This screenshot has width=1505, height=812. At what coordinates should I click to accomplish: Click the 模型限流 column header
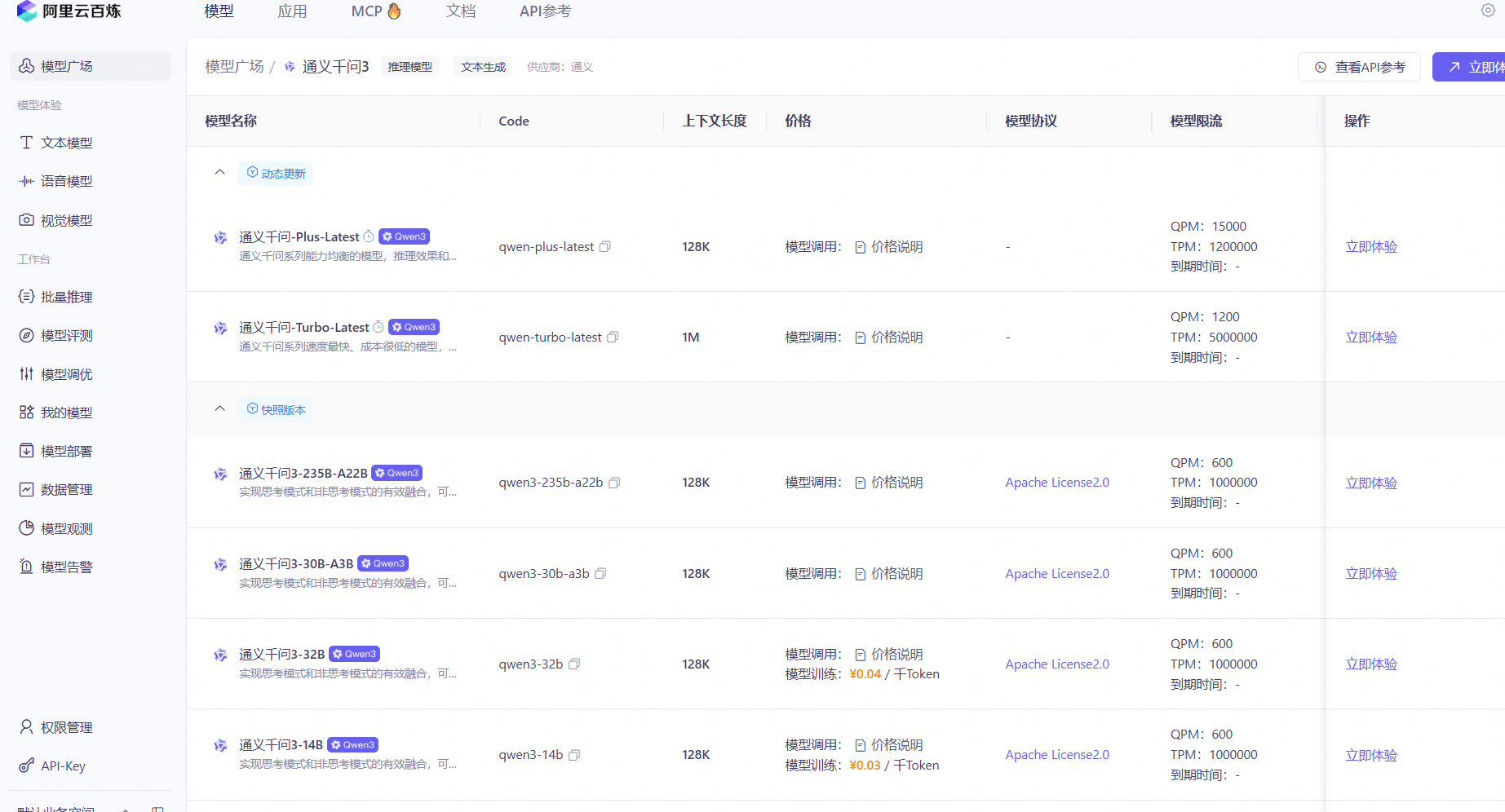1196,121
